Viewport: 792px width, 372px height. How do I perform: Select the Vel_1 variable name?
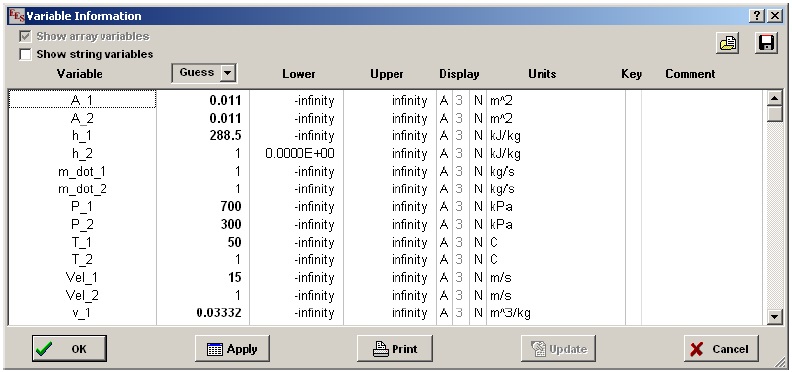click(x=82, y=277)
